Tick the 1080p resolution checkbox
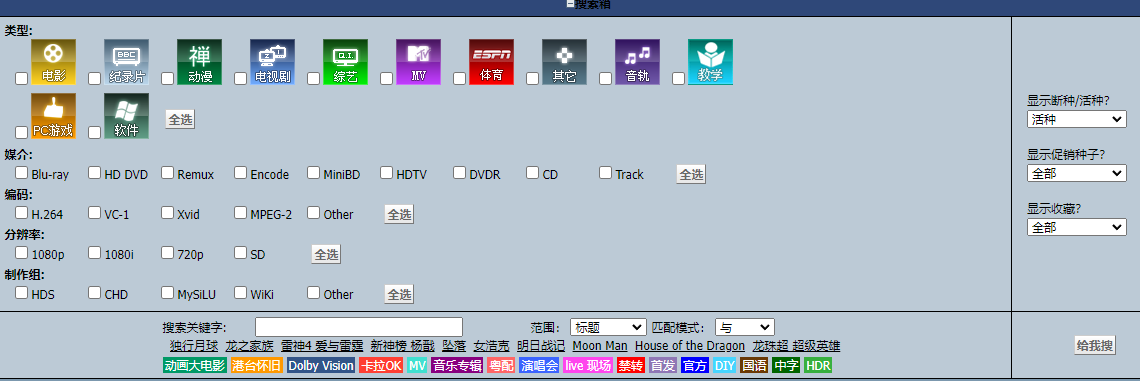This screenshot has width=1140, height=381. [22, 253]
